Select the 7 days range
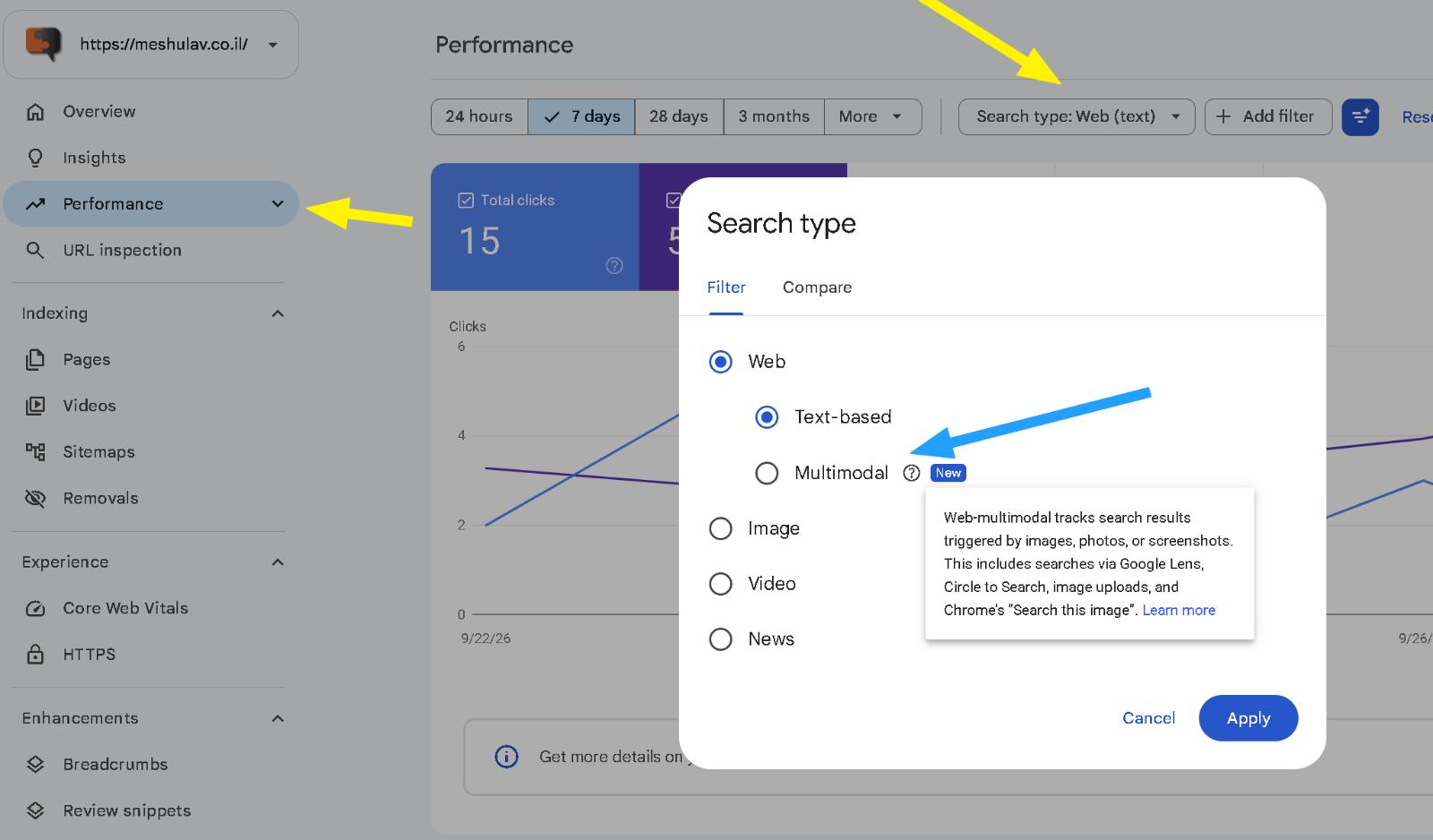 click(x=581, y=116)
